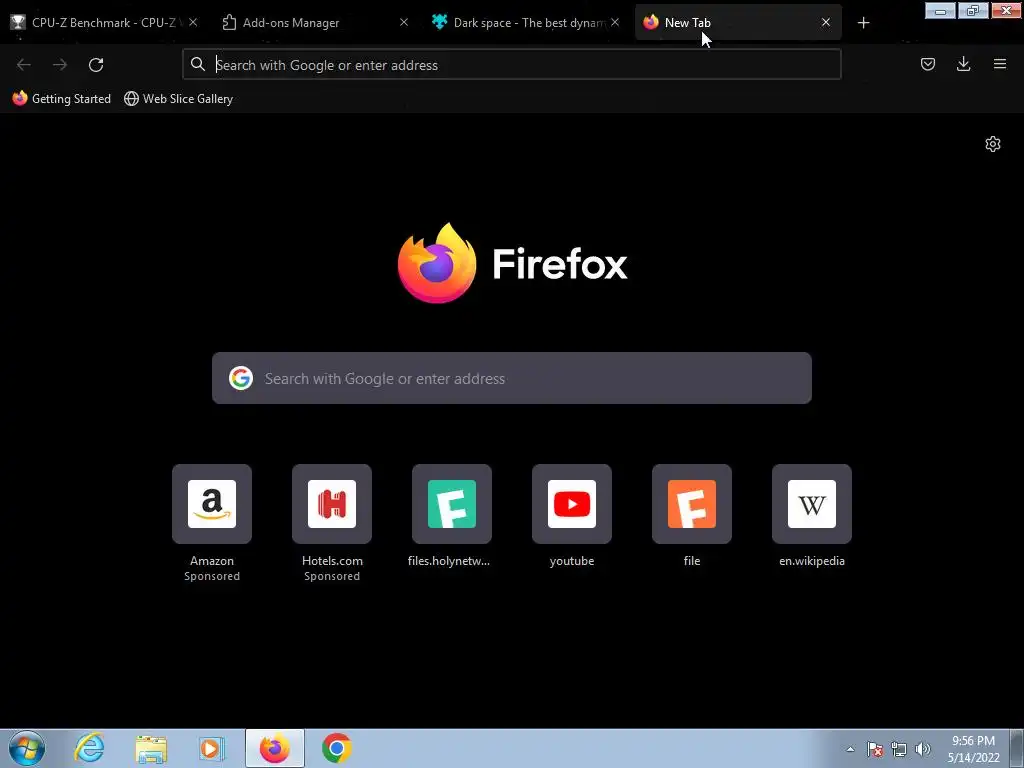The image size is (1024, 768).
Task: Close the Dark space tab
Action: click(615, 22)
